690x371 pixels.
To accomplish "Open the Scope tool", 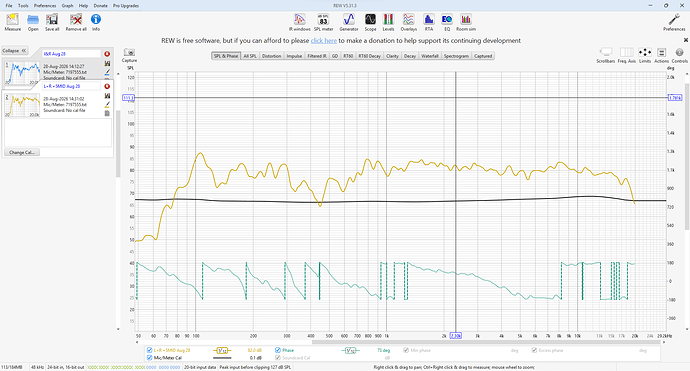I will (370, 22).
